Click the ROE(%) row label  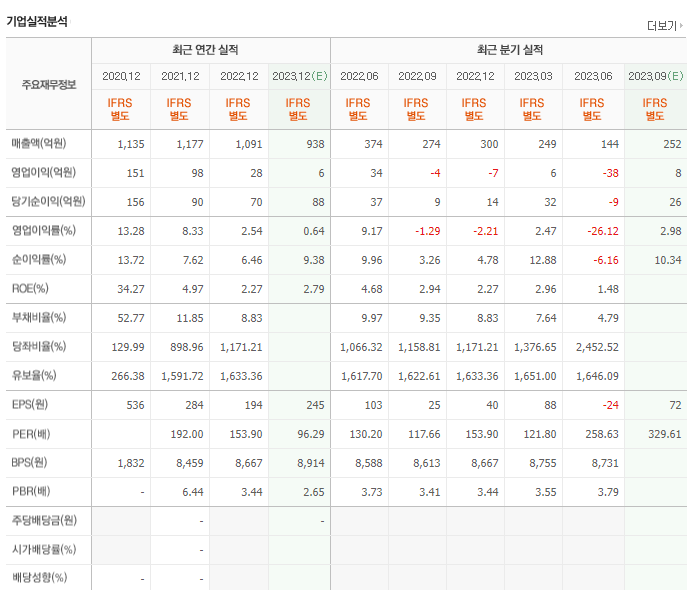30,289
